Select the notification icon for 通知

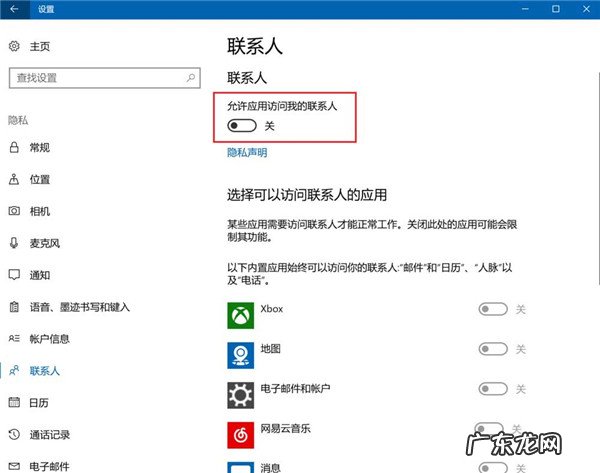tap(14, 275)
